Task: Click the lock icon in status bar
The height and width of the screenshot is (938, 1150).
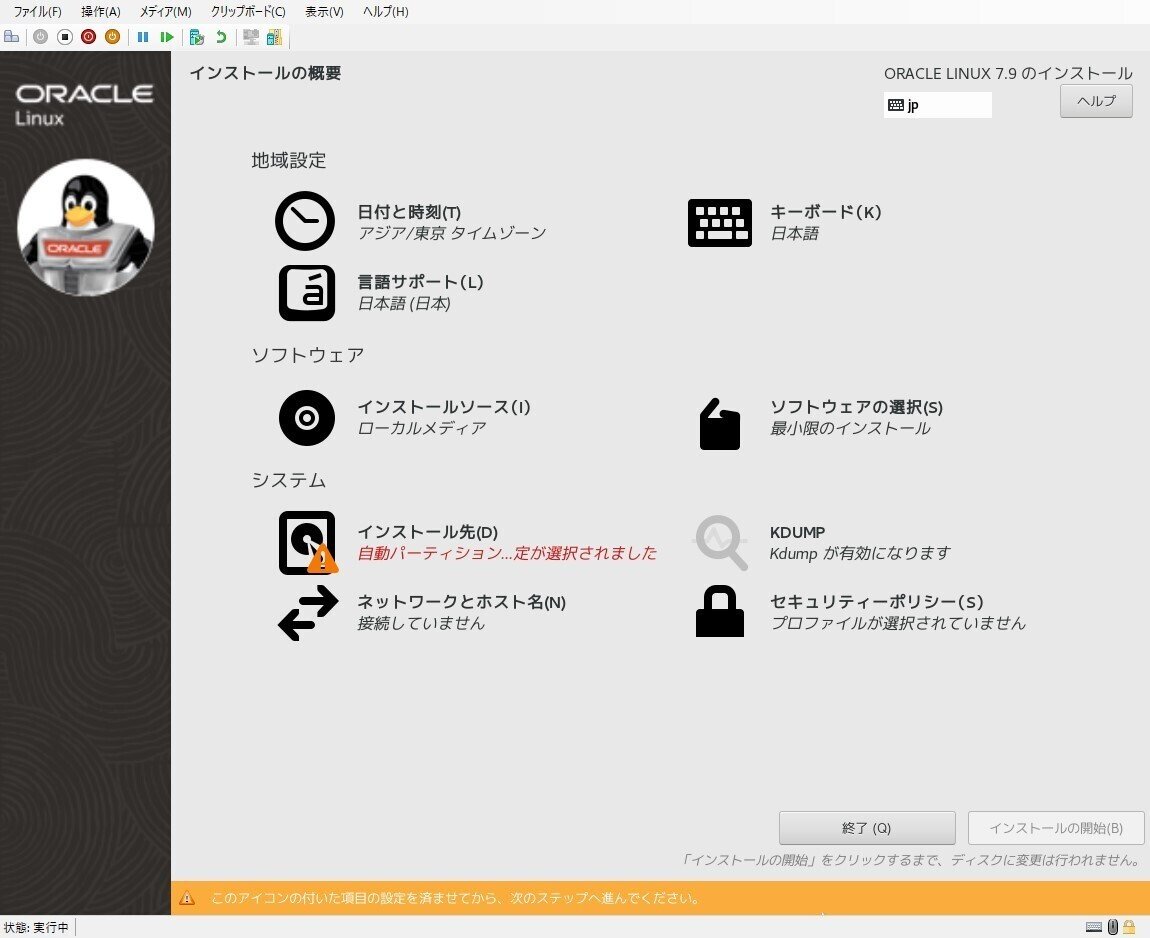Action: (x=1129, y=927)
